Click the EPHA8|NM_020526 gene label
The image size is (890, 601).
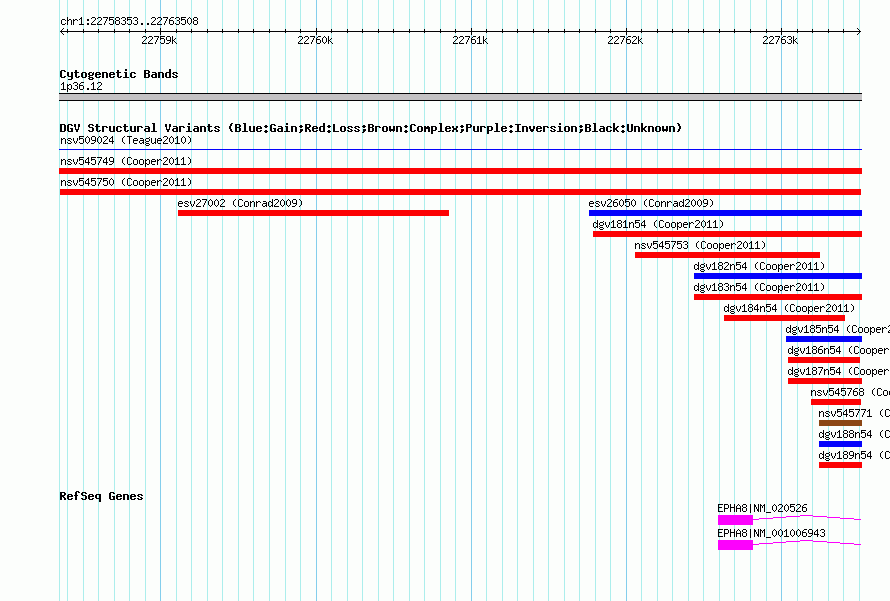[762, 508]
